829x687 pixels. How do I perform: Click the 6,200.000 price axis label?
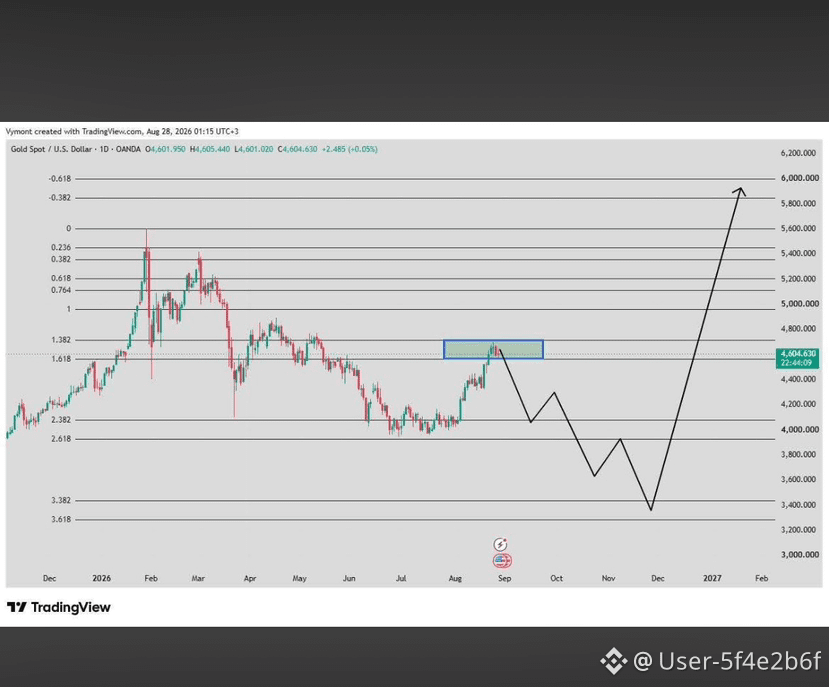[x=798, y=153]
